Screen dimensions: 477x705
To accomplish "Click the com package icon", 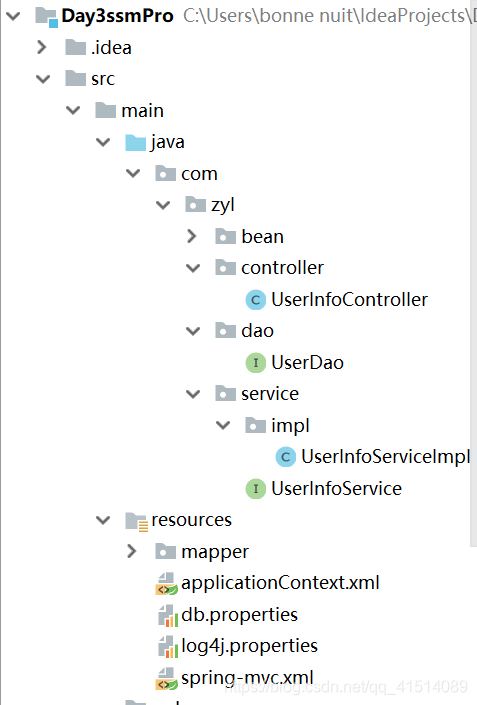I will coord(165,174).
